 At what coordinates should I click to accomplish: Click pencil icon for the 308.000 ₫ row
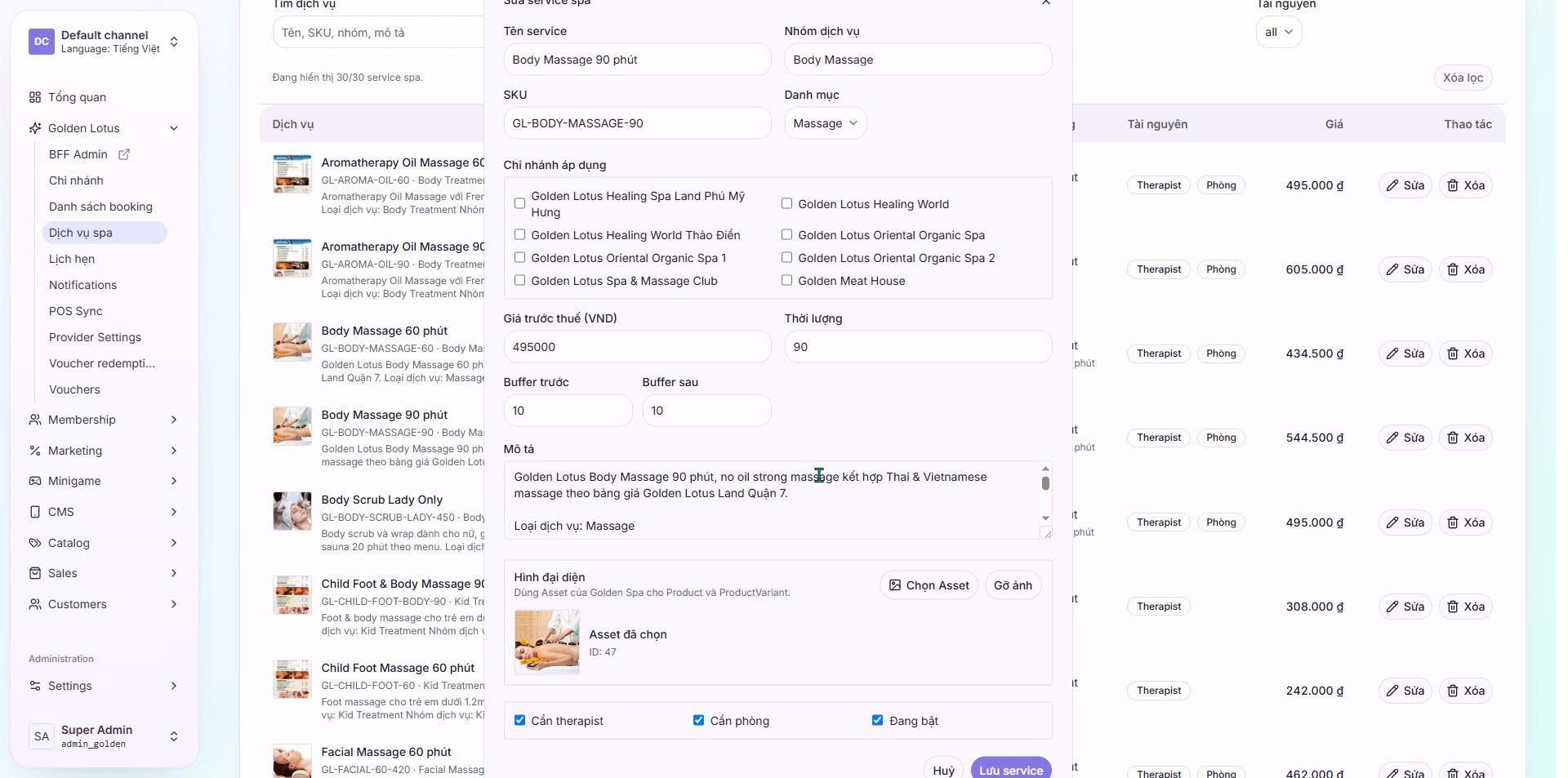coord(1392,607)
